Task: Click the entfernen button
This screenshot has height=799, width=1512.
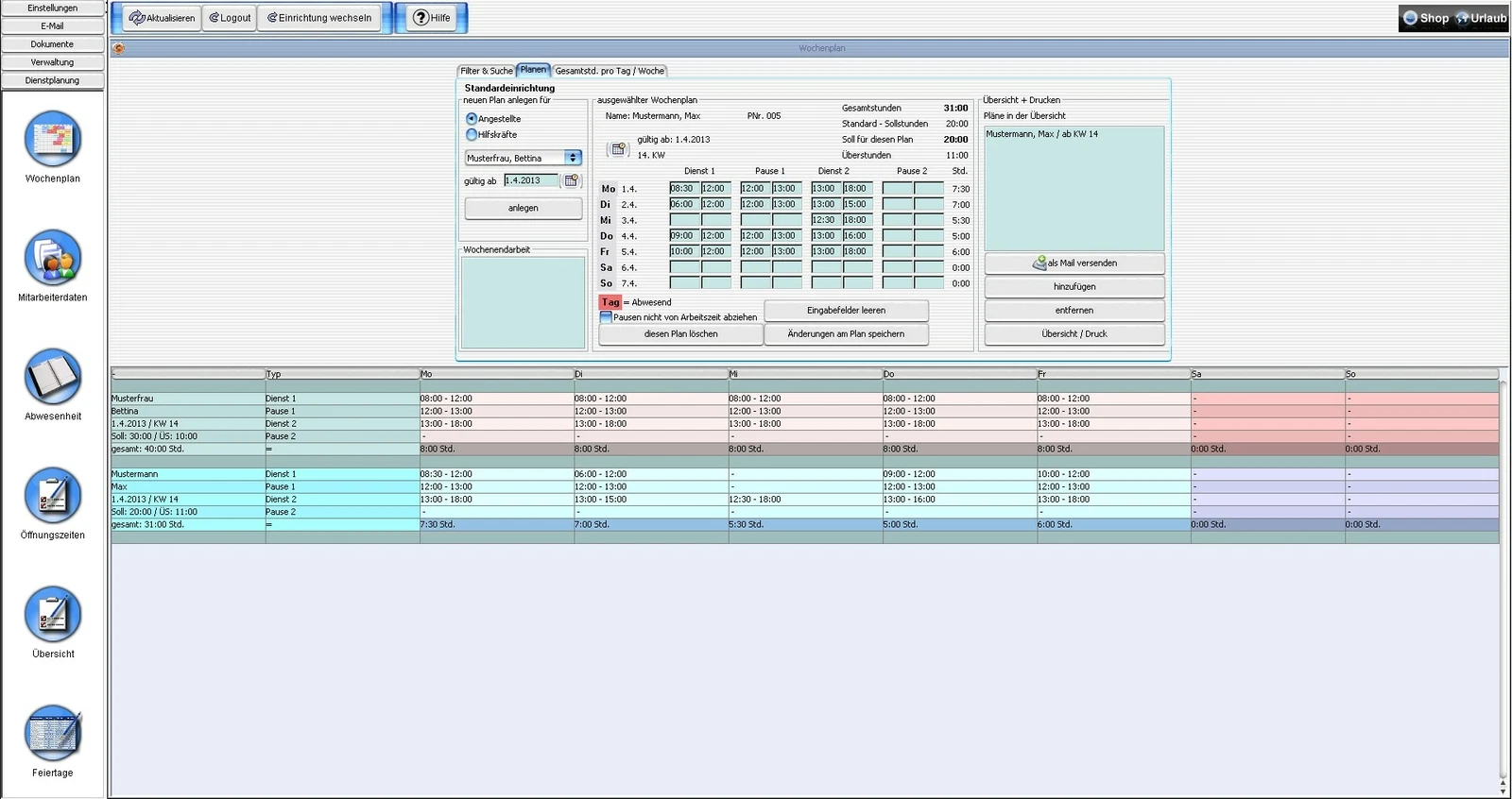Action: 1074,311
